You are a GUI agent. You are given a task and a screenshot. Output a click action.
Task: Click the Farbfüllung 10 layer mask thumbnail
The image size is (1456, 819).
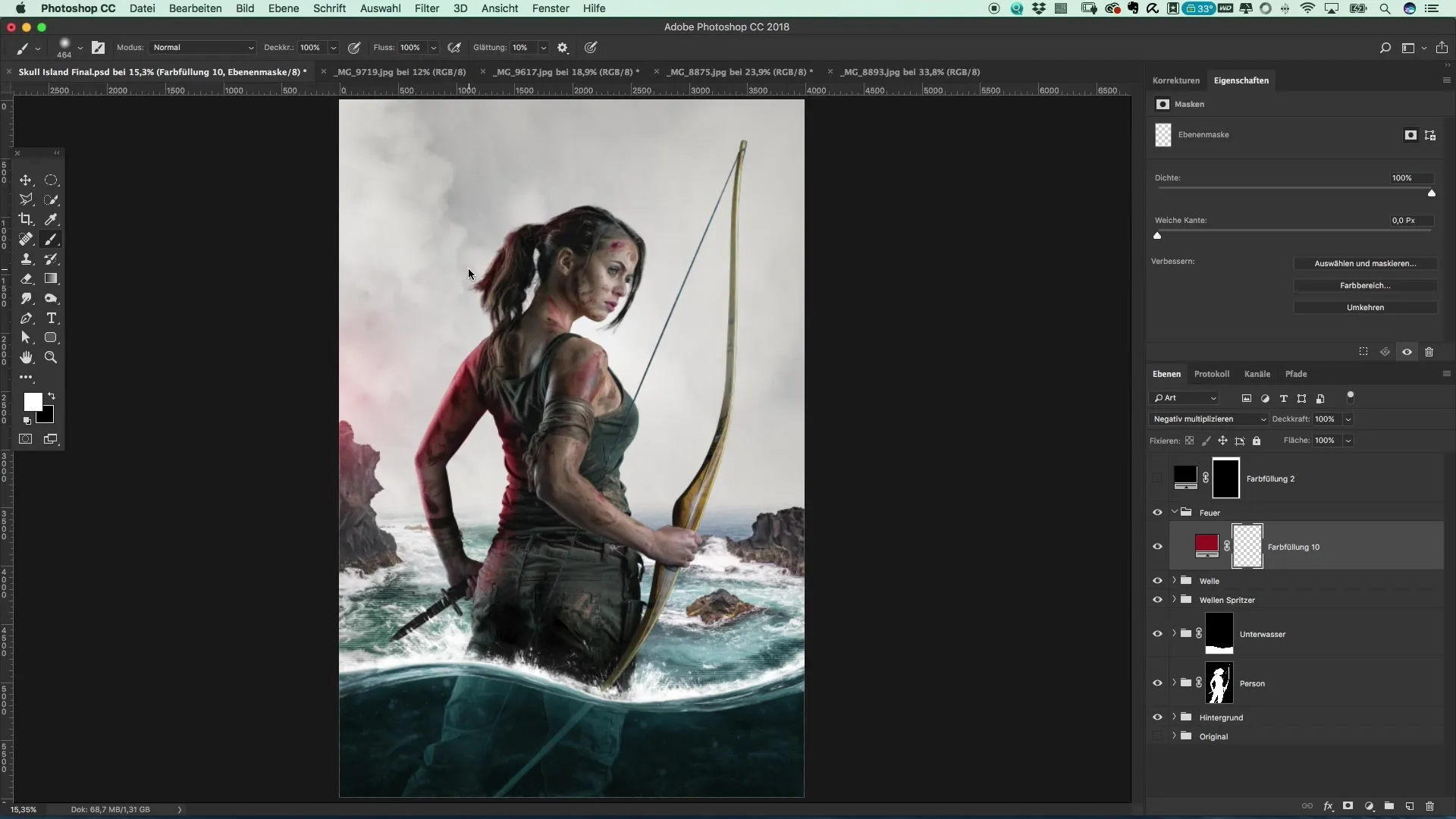tap(1247, 547)
